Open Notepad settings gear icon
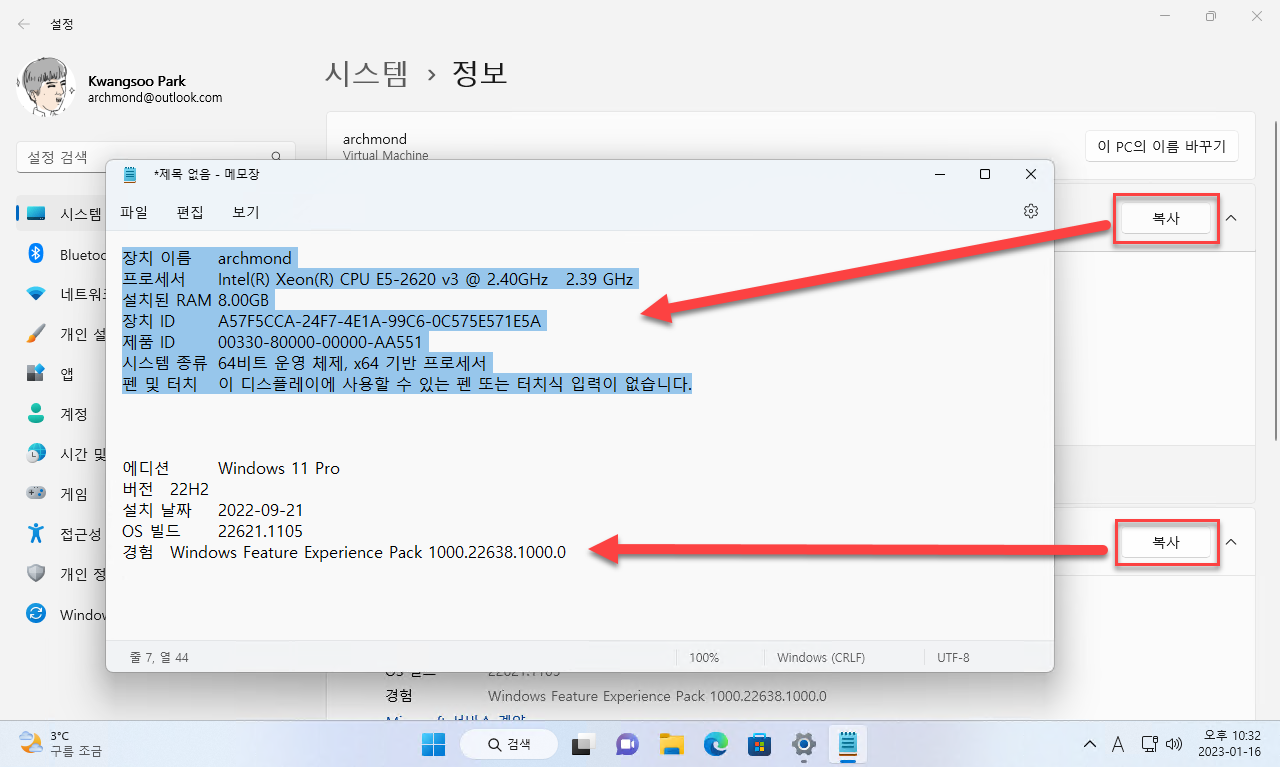The height and width of the screenshot is (767, 1280). [x=1031, y=211]
